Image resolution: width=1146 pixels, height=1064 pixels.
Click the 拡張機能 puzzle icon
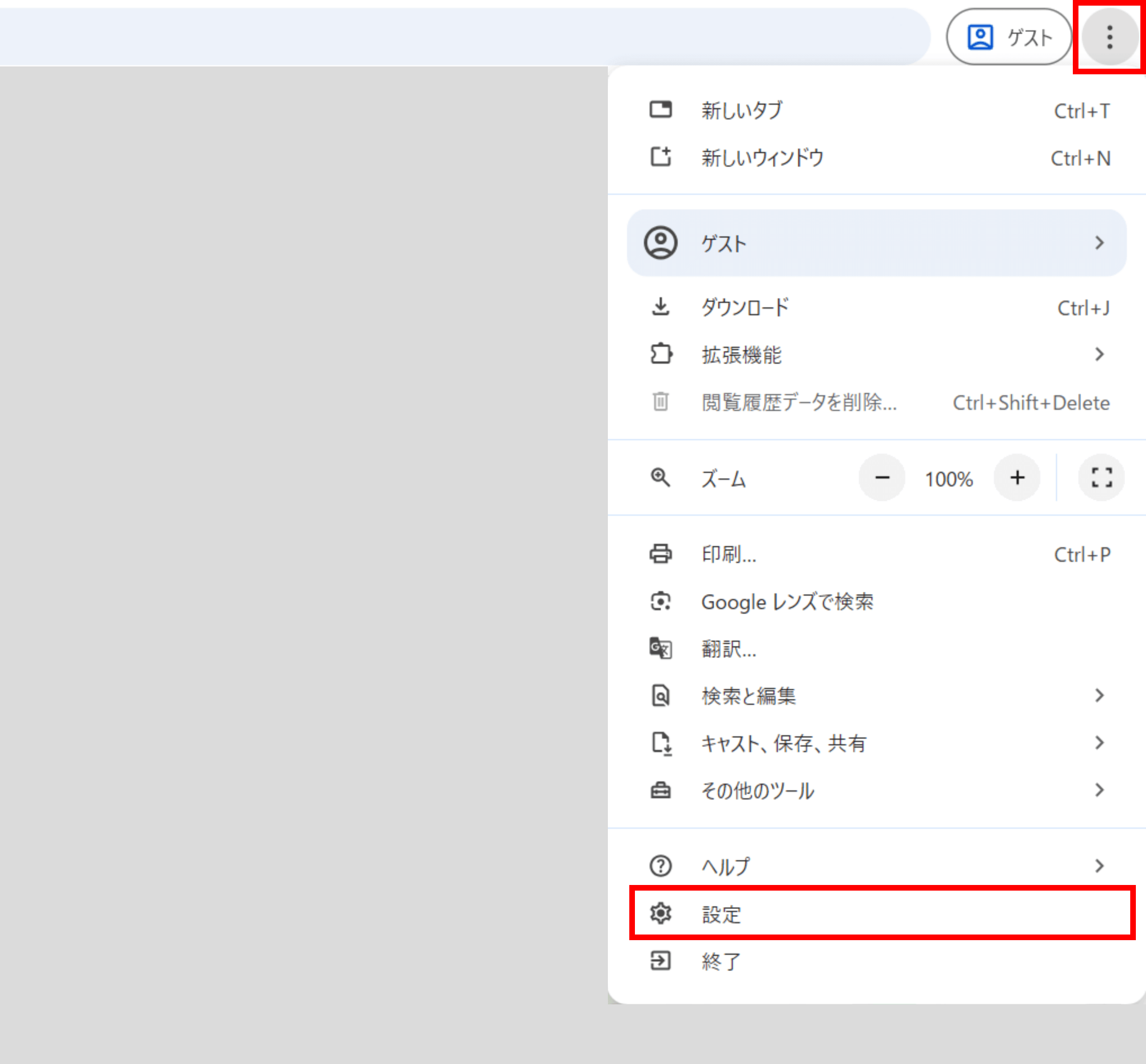pyautogui.click(x=660, y=354)
